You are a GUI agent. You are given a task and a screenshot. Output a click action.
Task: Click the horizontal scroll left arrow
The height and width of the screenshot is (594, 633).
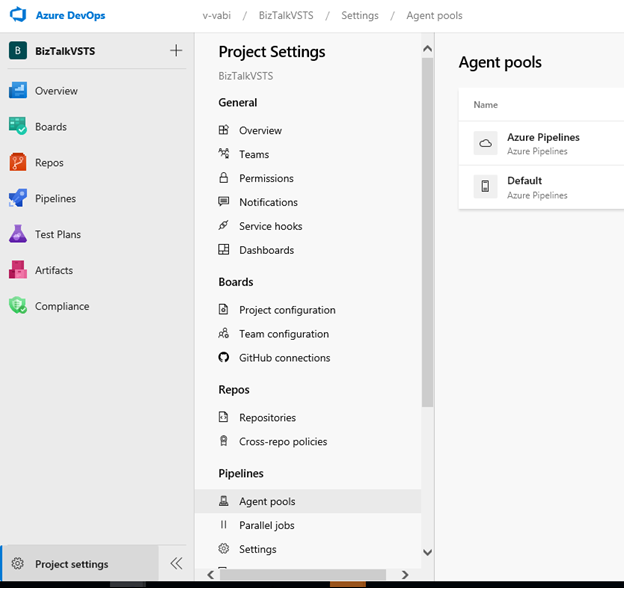(211, 574)
